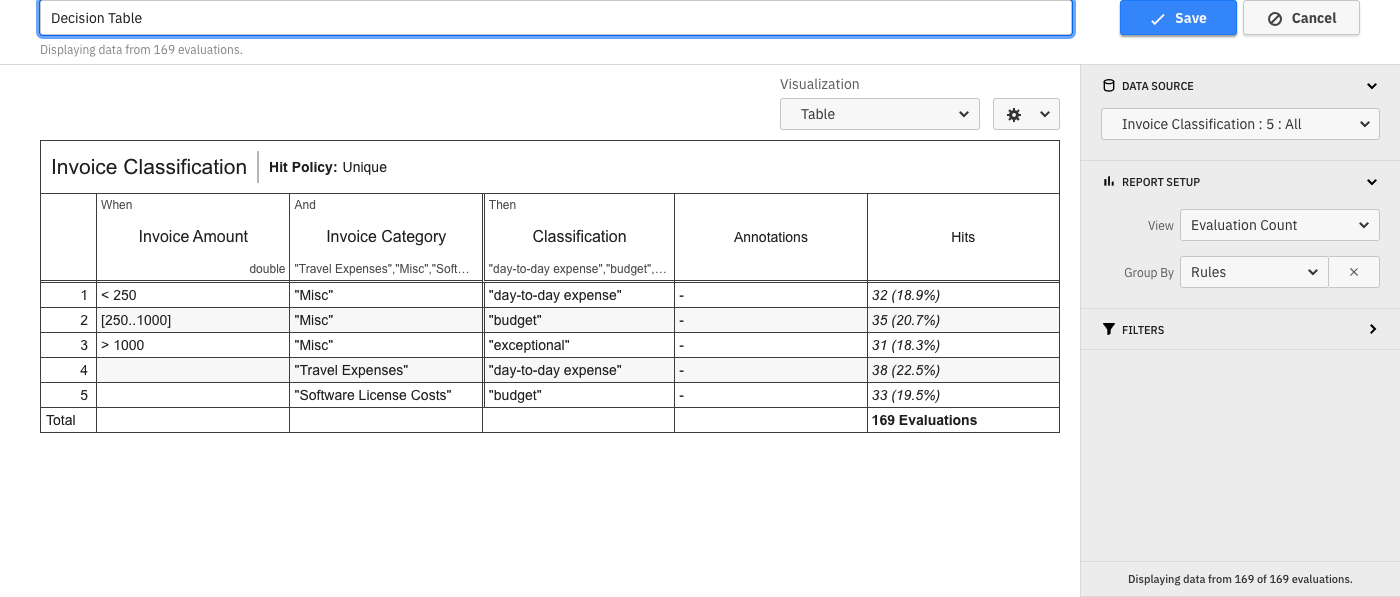Click the Decision Table title input field
The width and height of the screenshot is (1400, 597).
point(555,17)
